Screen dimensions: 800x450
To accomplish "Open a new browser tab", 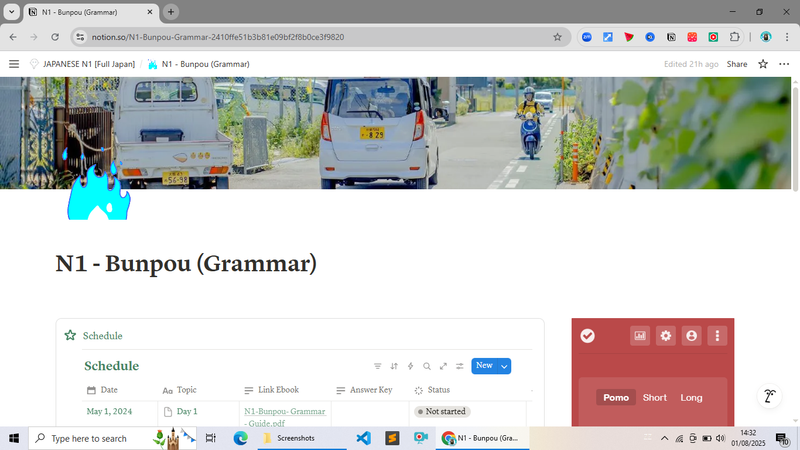I will point(171,12).
